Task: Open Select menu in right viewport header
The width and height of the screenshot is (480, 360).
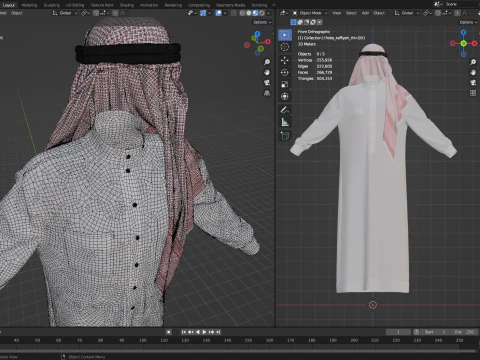Action: pyautogui.click(x=351, y=13)
